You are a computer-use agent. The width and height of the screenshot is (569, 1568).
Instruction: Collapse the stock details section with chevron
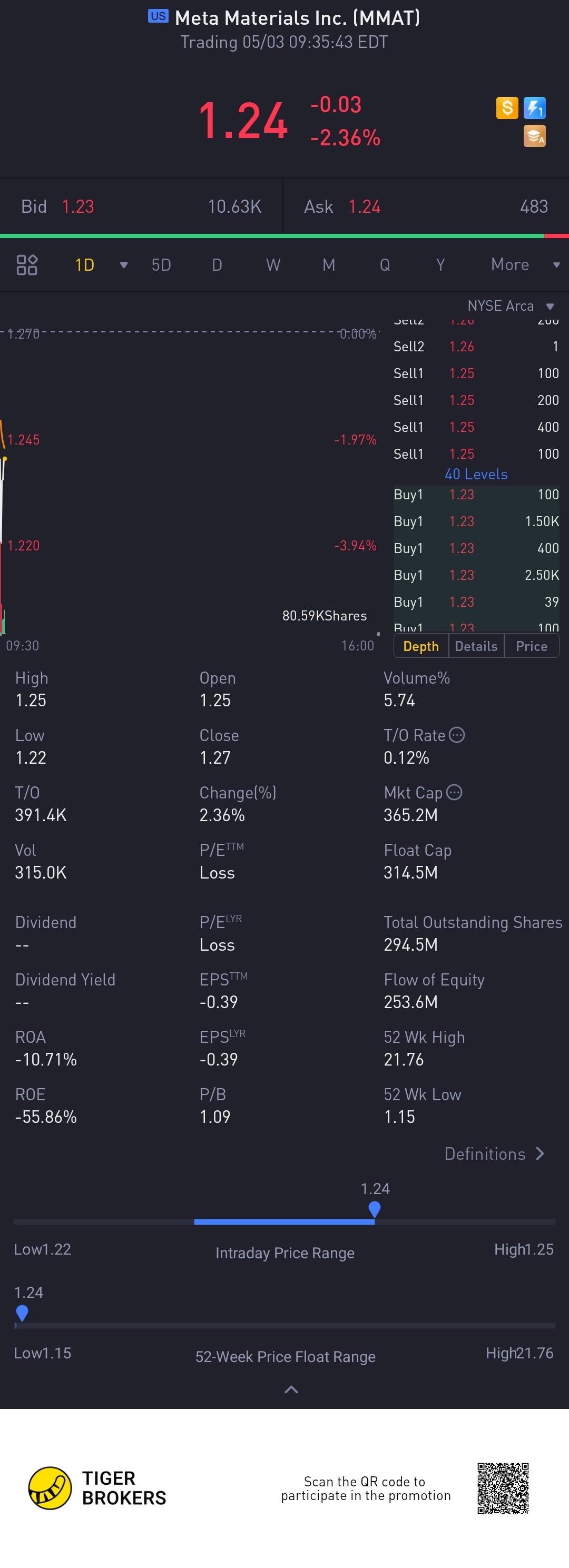(291, 1389)
